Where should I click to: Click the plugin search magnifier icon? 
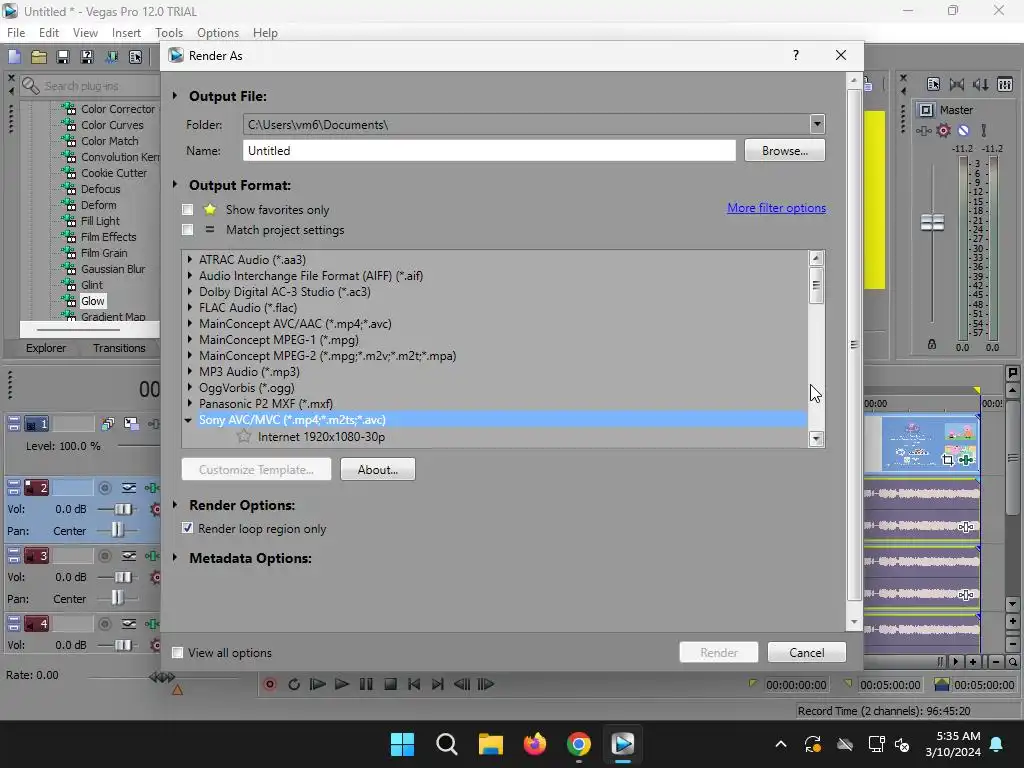tap(30, 86)
